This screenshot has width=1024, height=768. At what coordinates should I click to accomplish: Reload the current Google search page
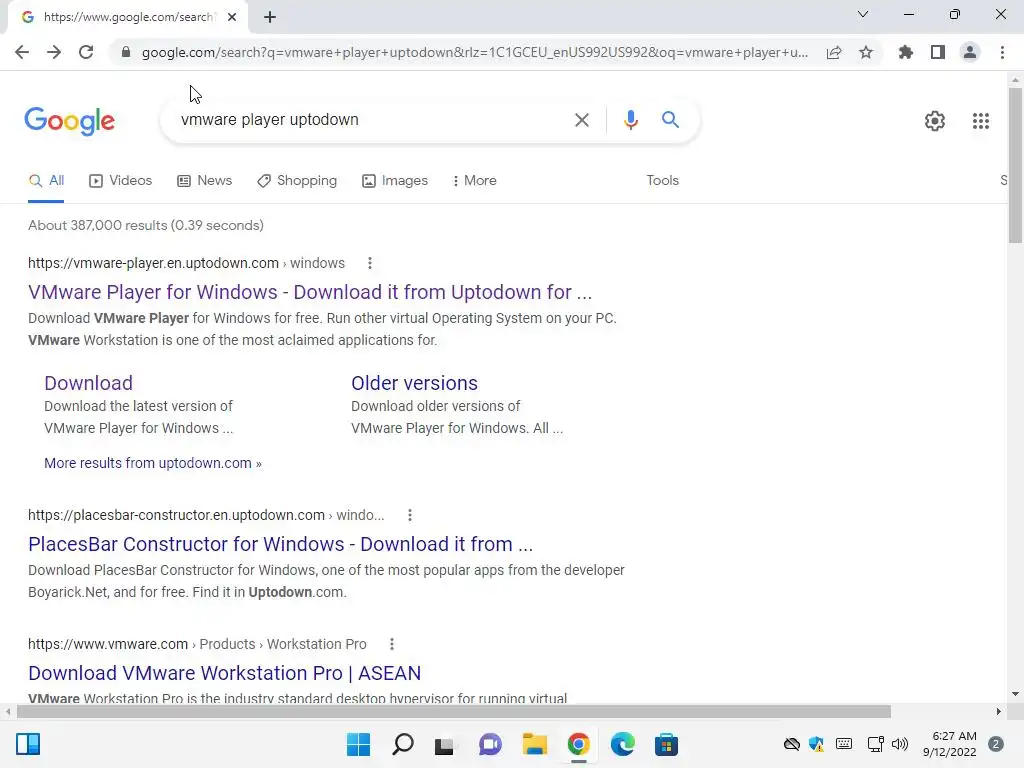pos(86,52)
